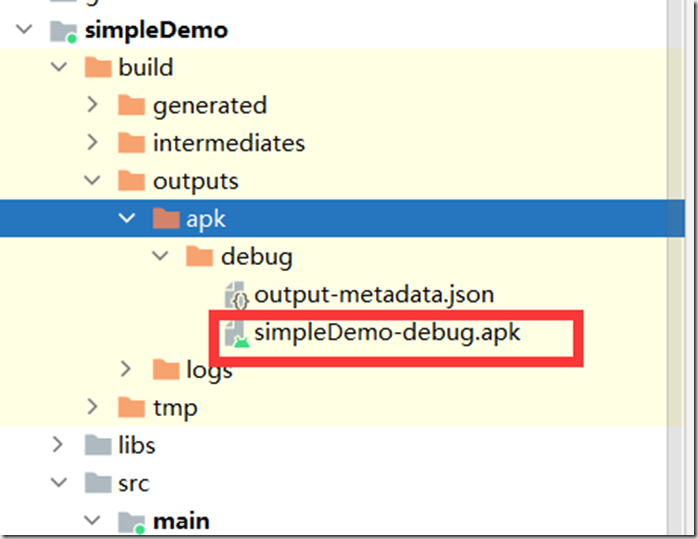This screenshot has height=539, width=698.
Task: Expand the intermediates folder arrow
Action: pos(92,143)
